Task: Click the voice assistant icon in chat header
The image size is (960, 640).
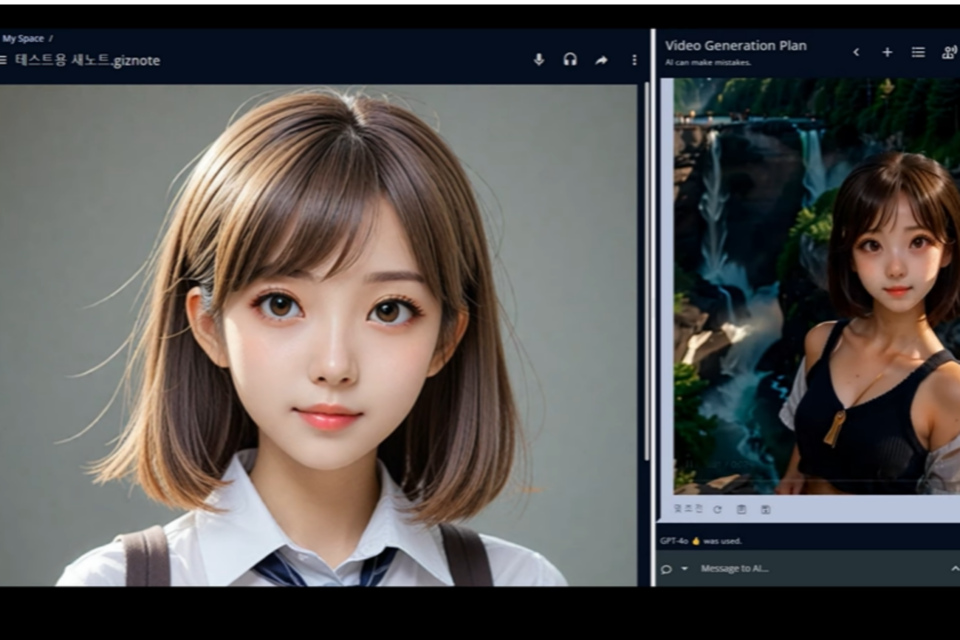Action: pyautogui.click(x=948, y=52)
